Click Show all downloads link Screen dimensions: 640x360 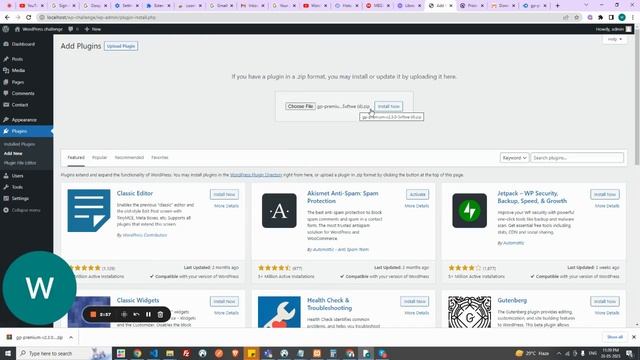pos(615,337)
